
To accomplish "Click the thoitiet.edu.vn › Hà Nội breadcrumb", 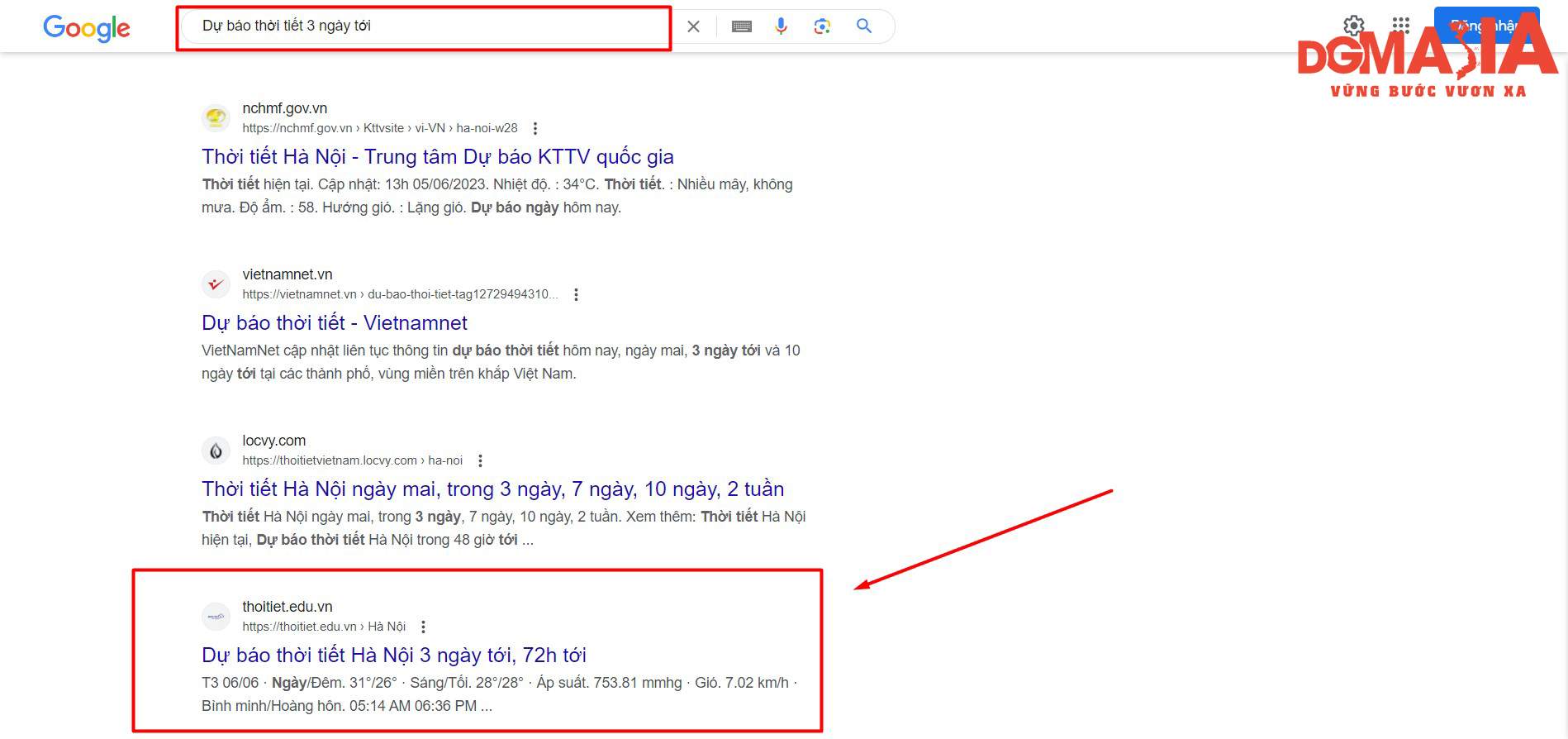I will click(324, 627).
